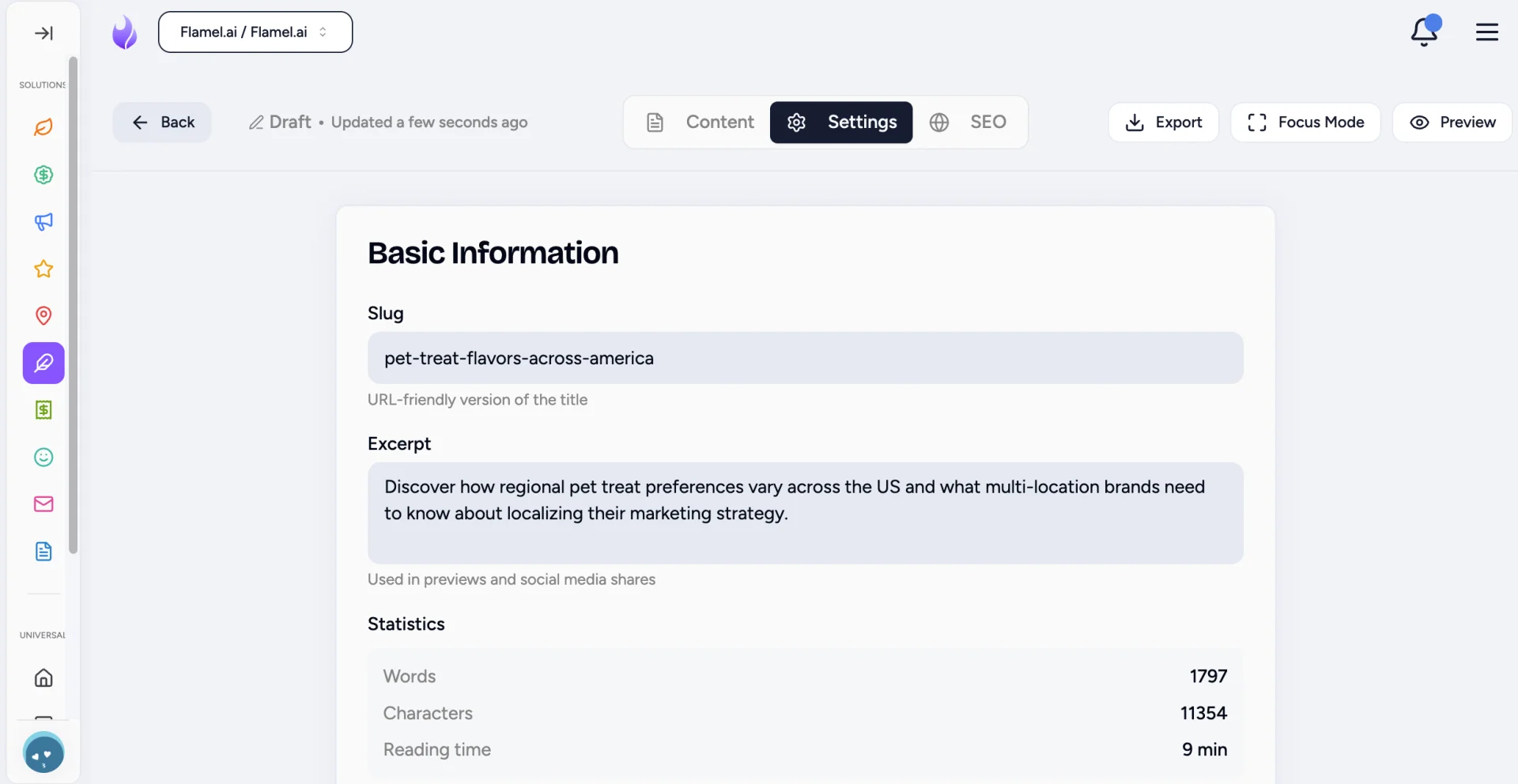Click the 'URL-friendly version of the title' hint
1518x784 pixels.
pyautogui.click(x=478, y=400)
